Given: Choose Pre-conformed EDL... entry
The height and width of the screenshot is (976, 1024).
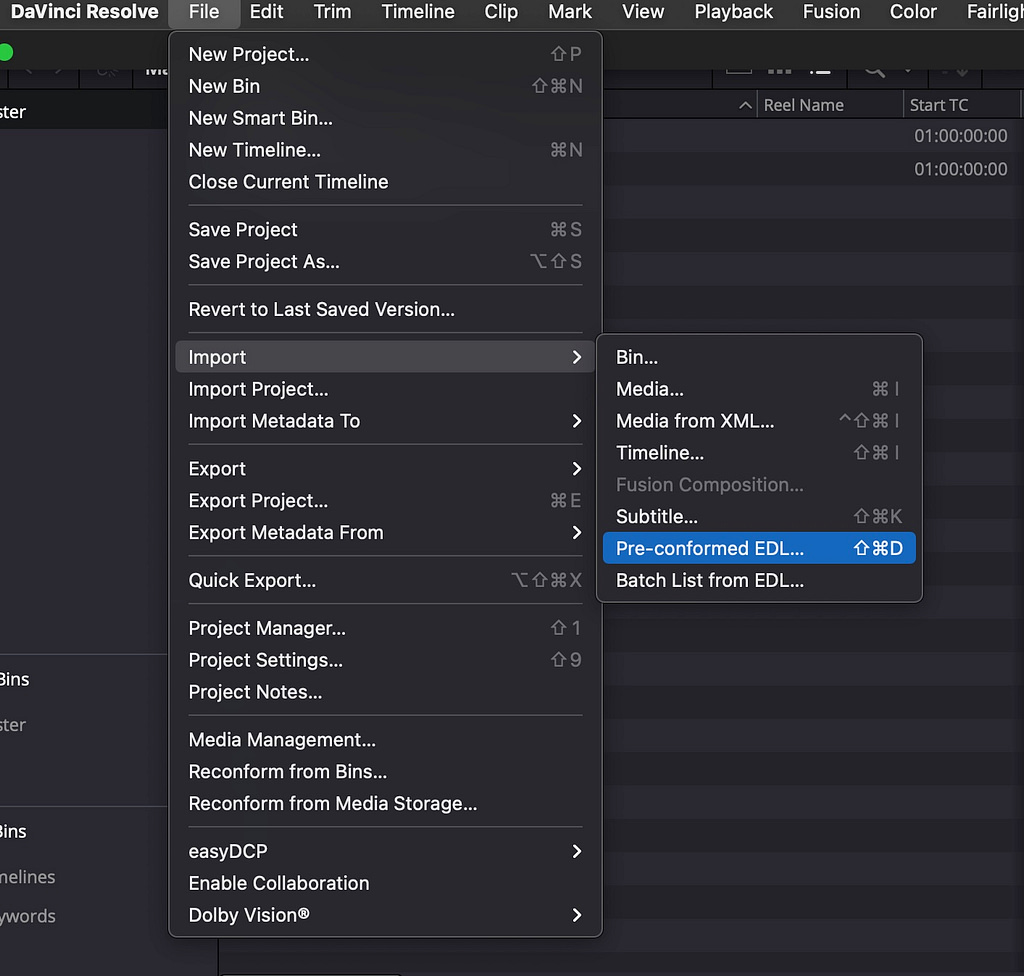Looking at the screenshot, I should pos(759,548).
